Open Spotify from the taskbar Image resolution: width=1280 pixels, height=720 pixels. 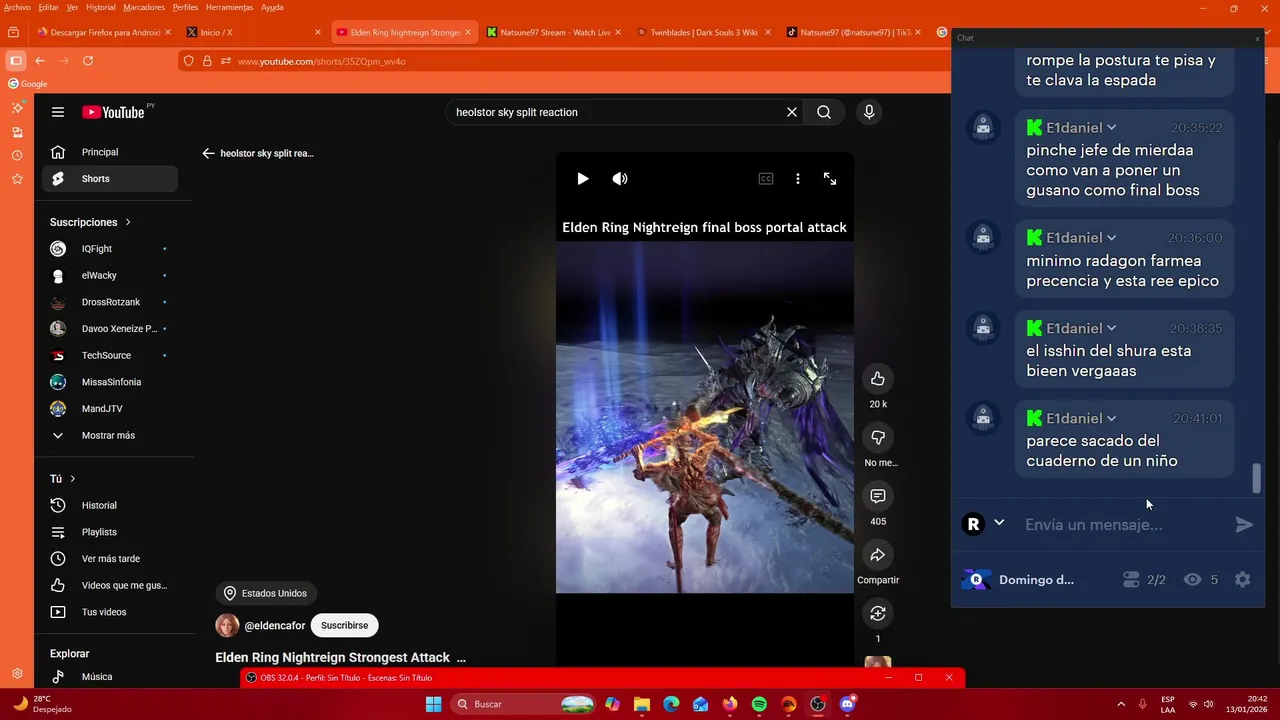pyautogui.click(x=759, y=704)
